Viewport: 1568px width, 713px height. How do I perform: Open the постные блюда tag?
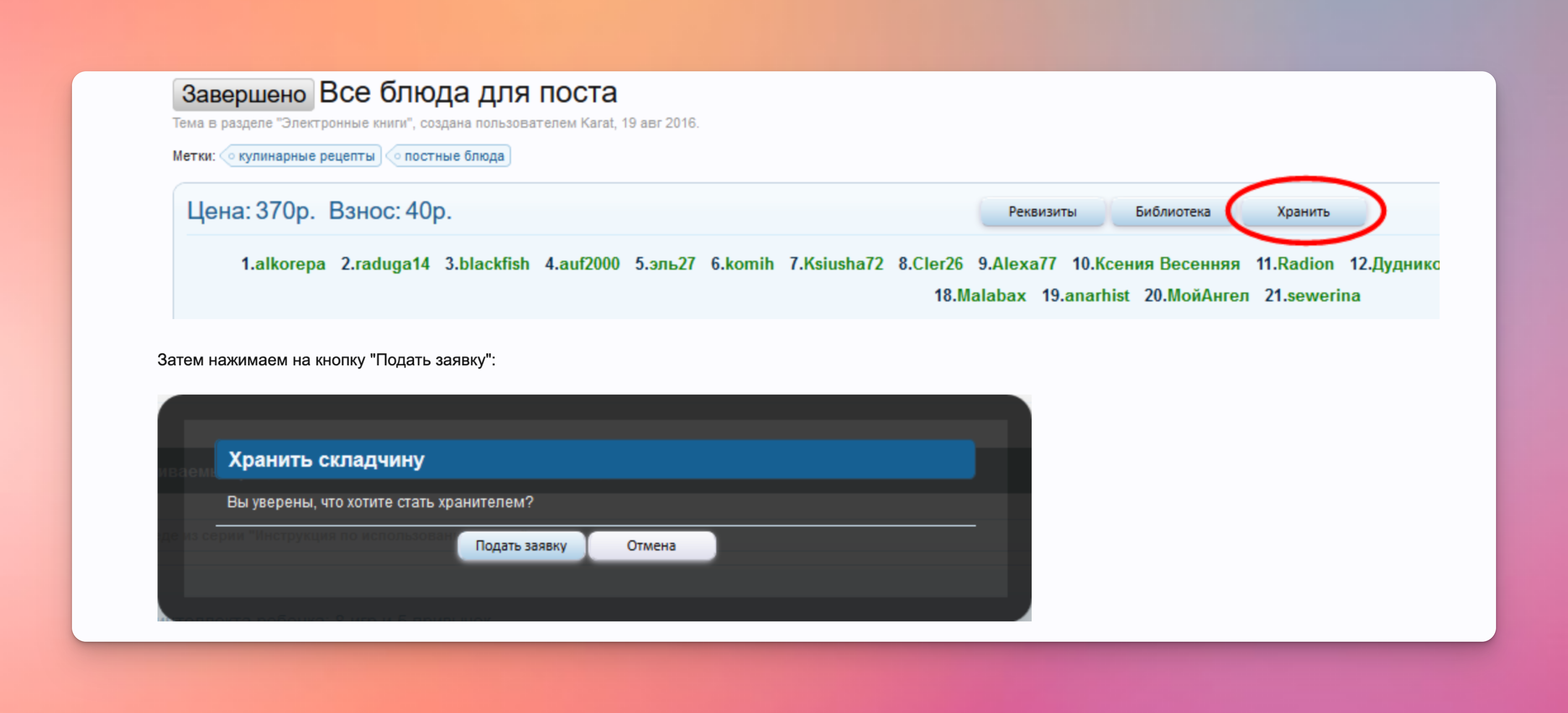click(x=449, y=156)
